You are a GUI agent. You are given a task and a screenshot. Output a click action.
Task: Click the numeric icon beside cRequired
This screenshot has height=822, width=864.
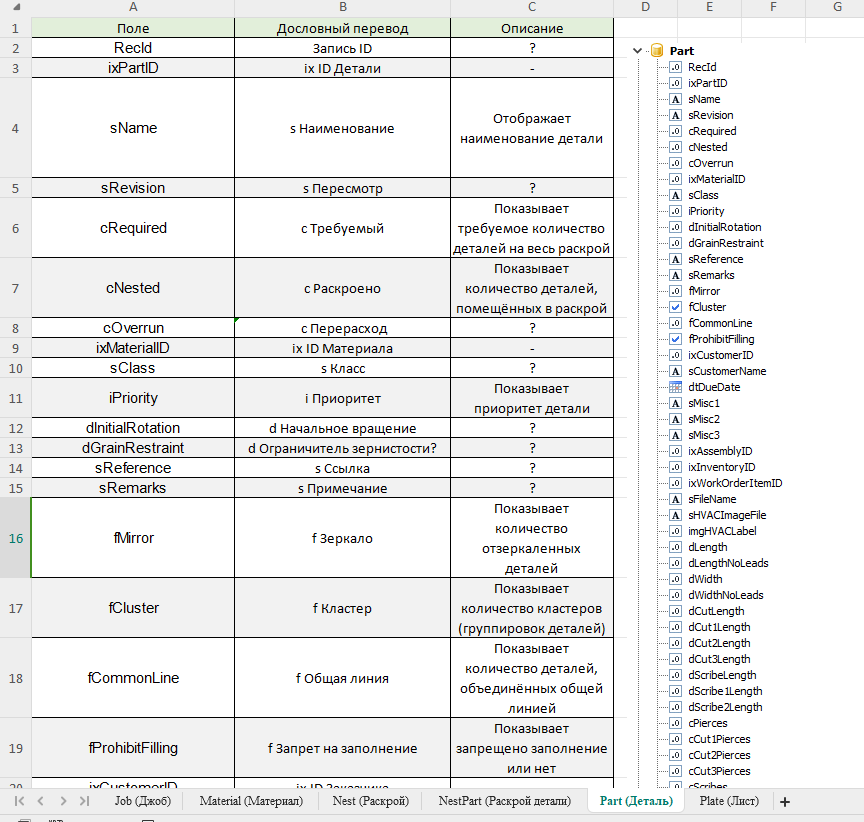tap(676, 131)
